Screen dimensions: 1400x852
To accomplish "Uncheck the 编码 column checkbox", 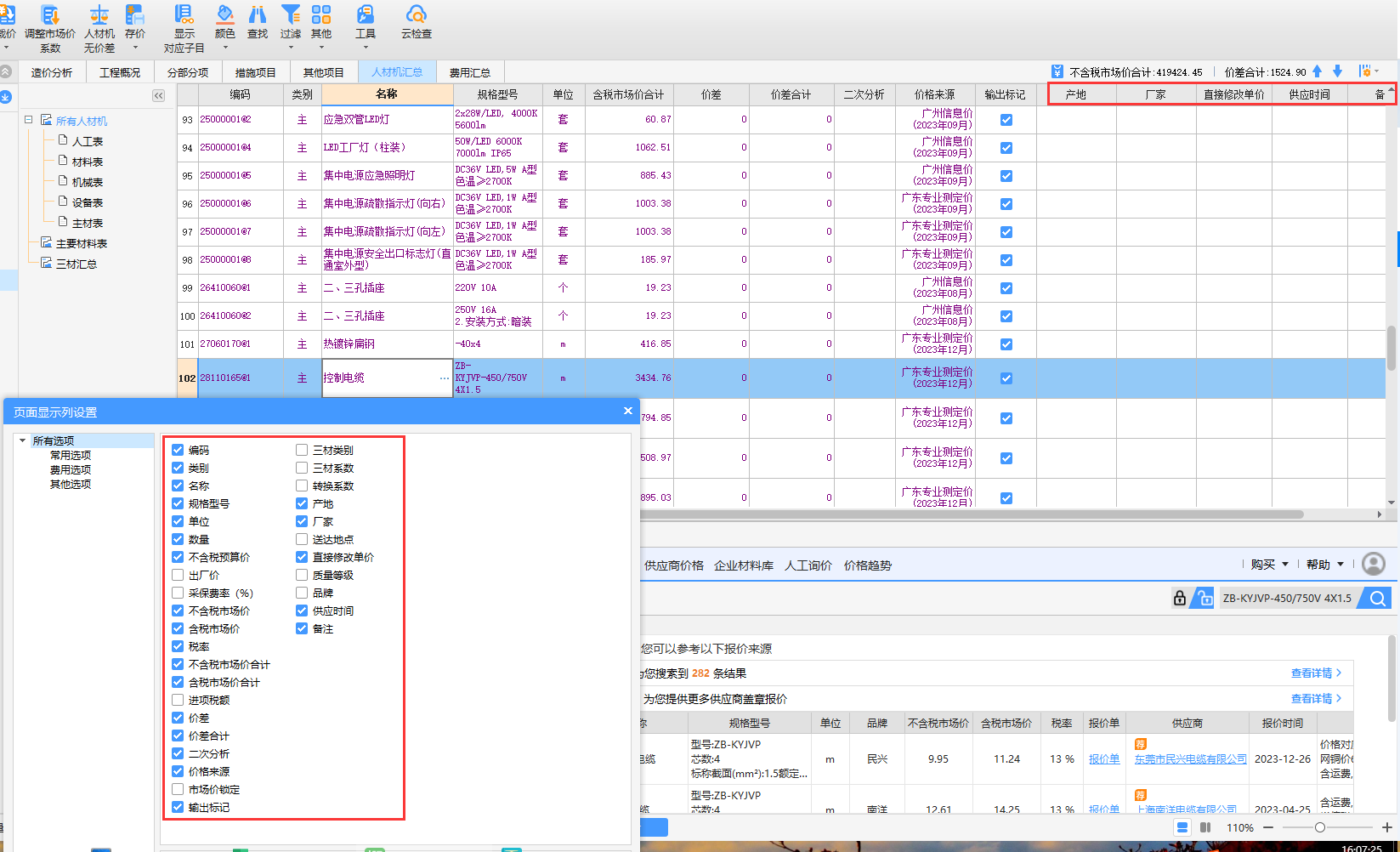I will 178,450.
